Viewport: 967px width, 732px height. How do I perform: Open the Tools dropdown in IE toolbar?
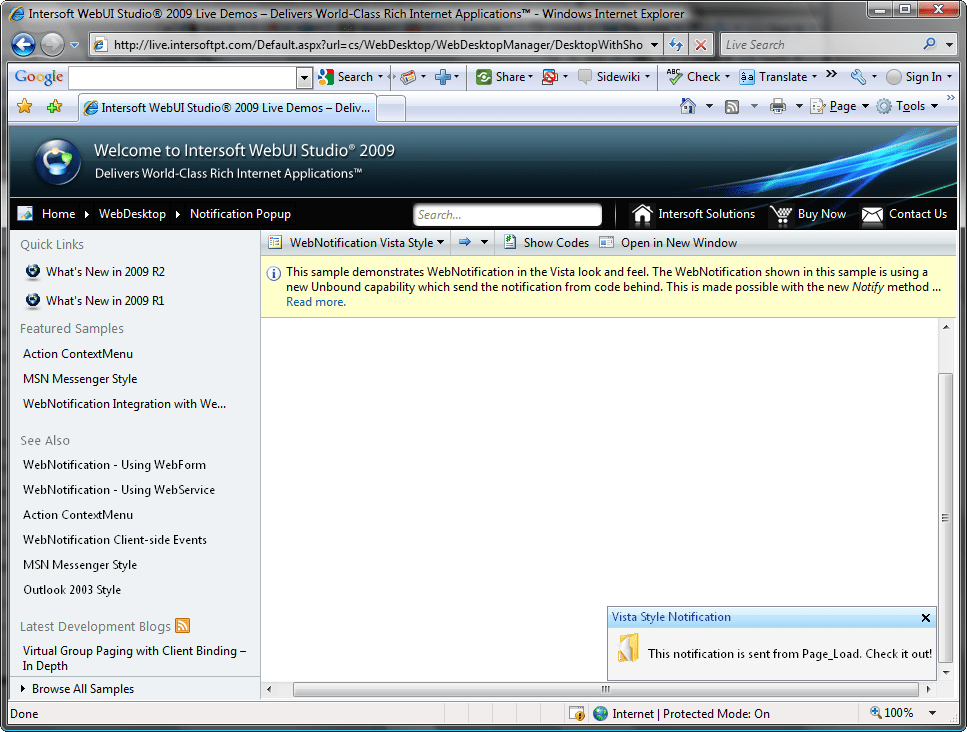pos(910,105)
